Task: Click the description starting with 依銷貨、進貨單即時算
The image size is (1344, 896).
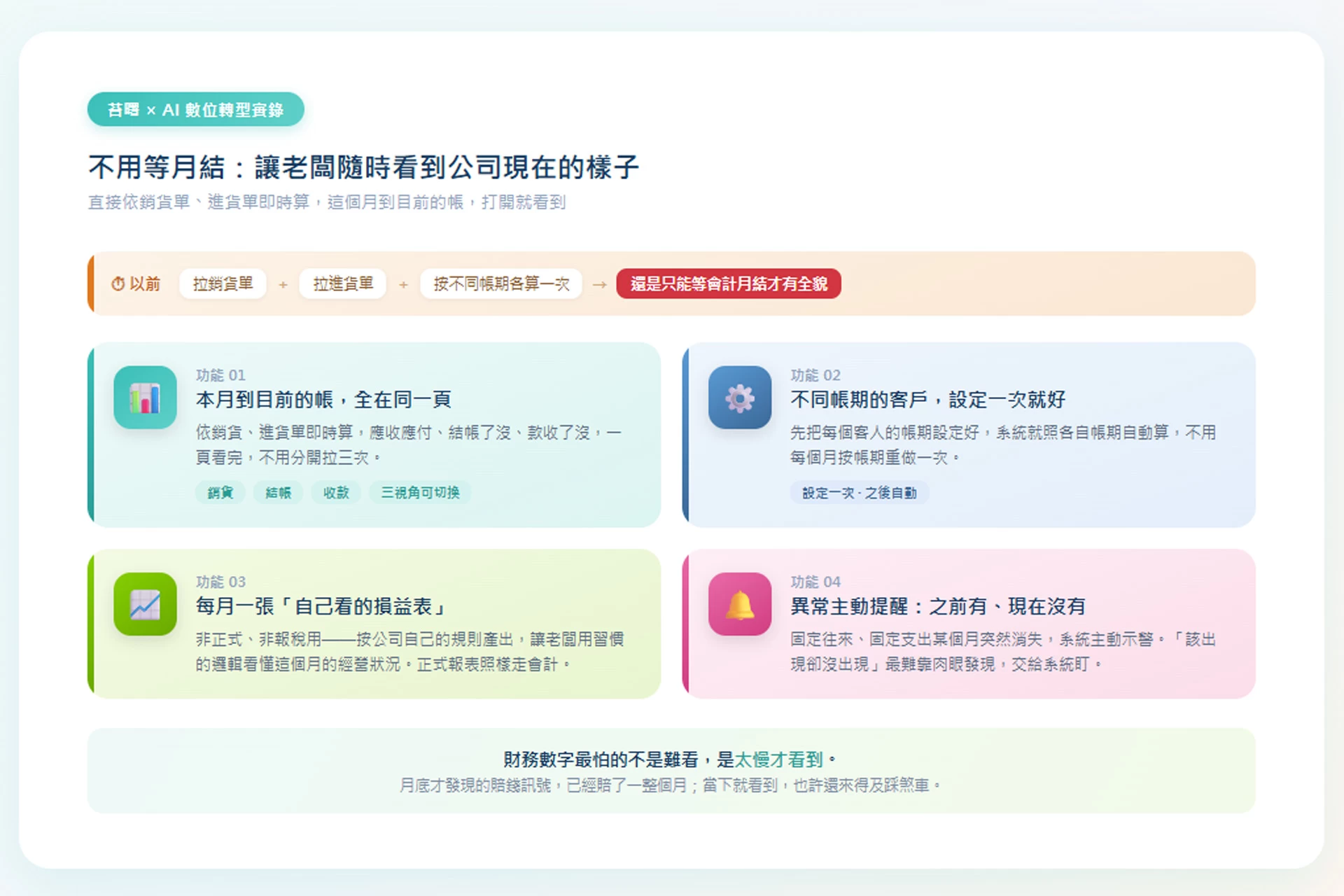Action: point(408,445)
